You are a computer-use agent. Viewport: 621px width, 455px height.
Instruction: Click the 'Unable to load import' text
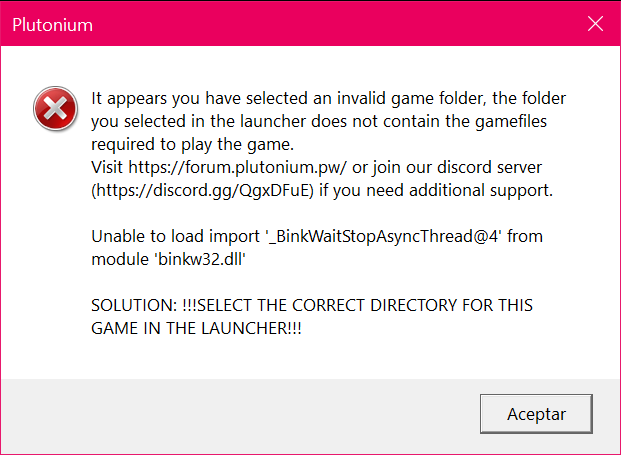click(175, 236)
